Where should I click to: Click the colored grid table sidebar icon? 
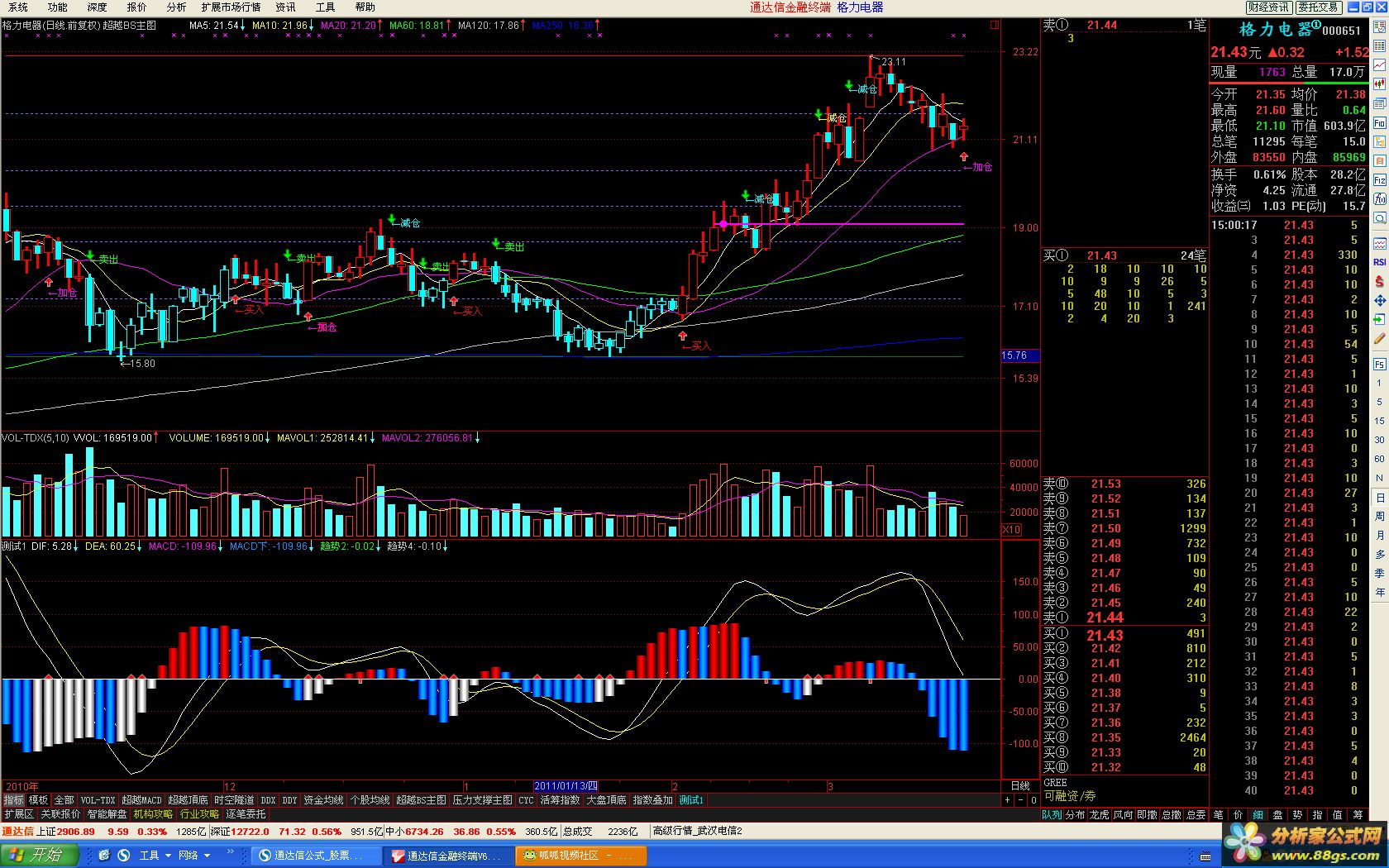pyautogui.click(x=1379, y=45)
